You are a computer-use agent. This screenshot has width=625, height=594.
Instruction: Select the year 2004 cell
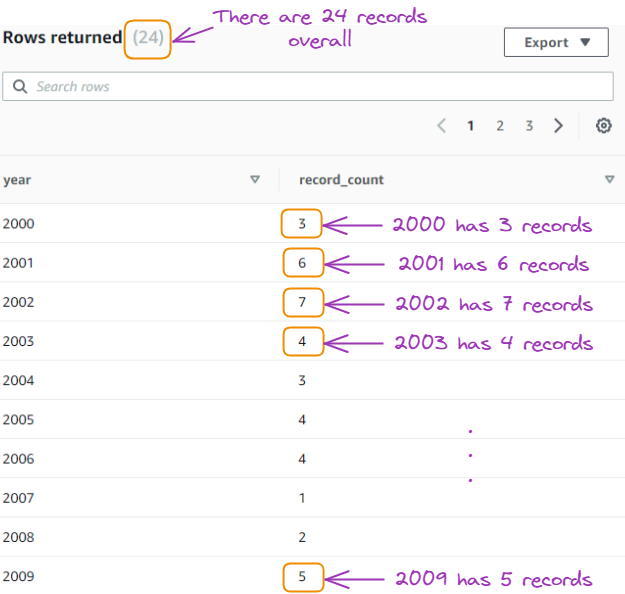coord(19,380)
